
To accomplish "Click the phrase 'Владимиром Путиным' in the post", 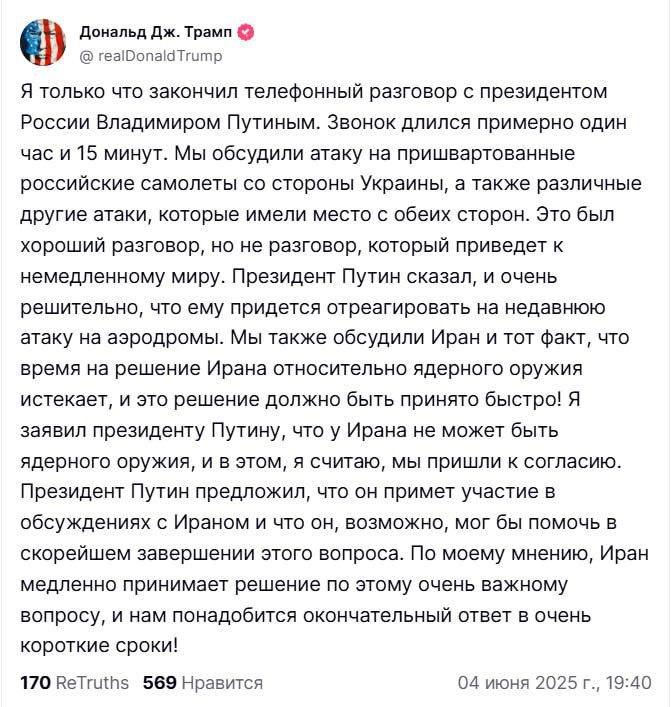I will tap(208, 123).
